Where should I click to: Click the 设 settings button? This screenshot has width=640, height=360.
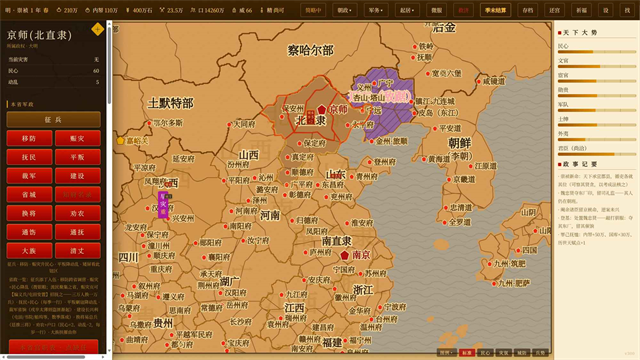[x=606, y=10]
